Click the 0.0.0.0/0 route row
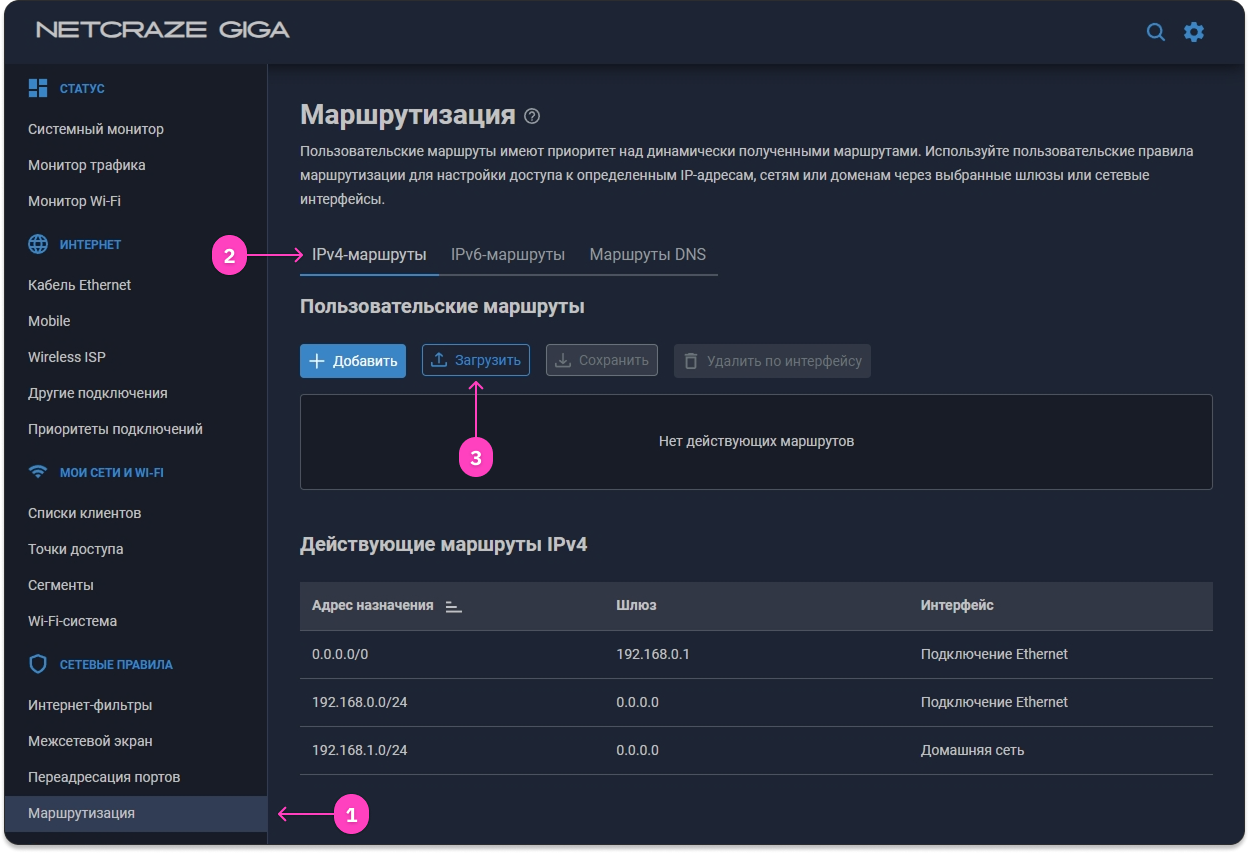This screenshot has height=853, width=1249. coord(755,654)
